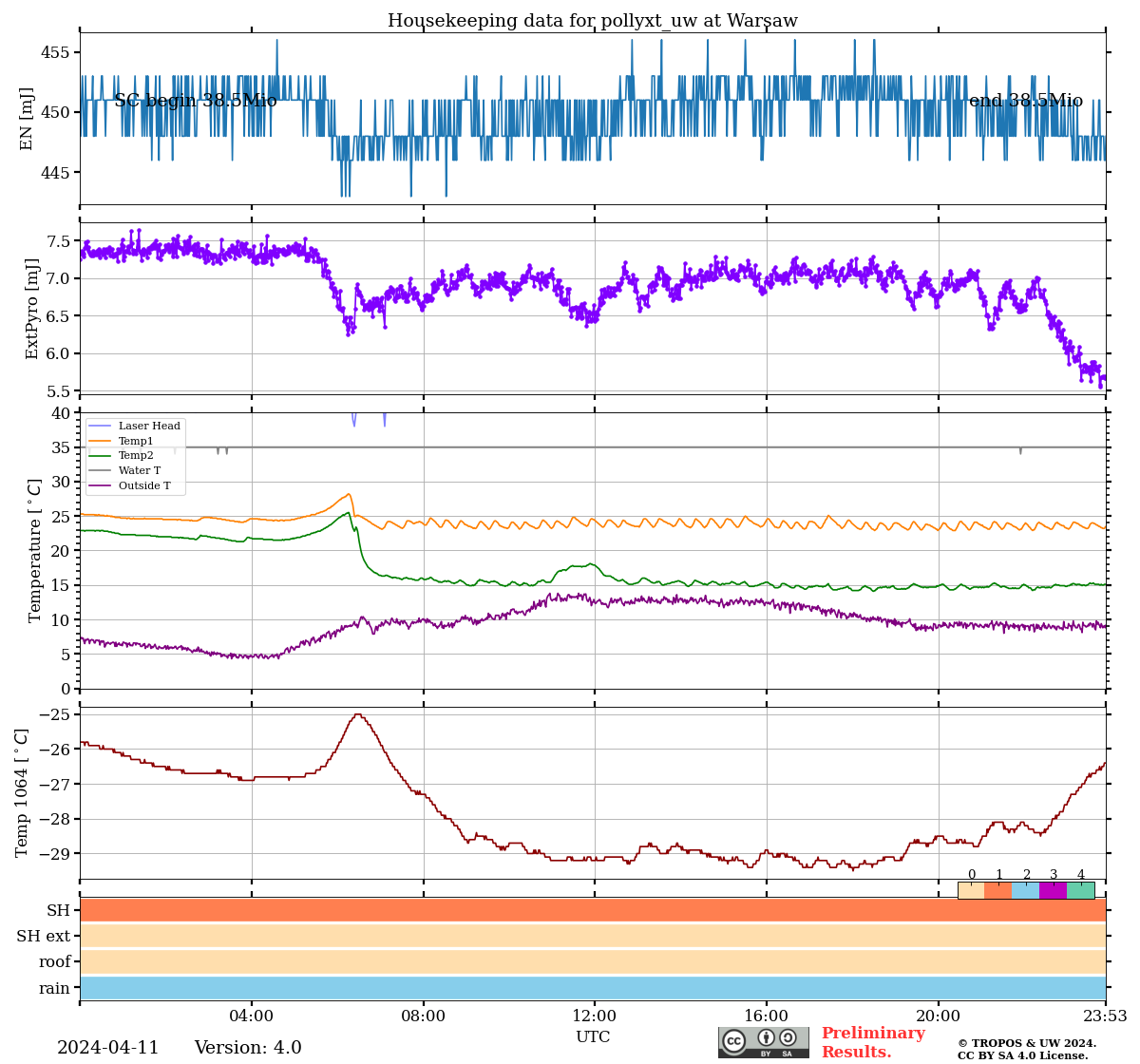The height and width of the screenshot is (1064, 1140).
Task: Click the Water T legend entry
Action: [x=124, y=471]
